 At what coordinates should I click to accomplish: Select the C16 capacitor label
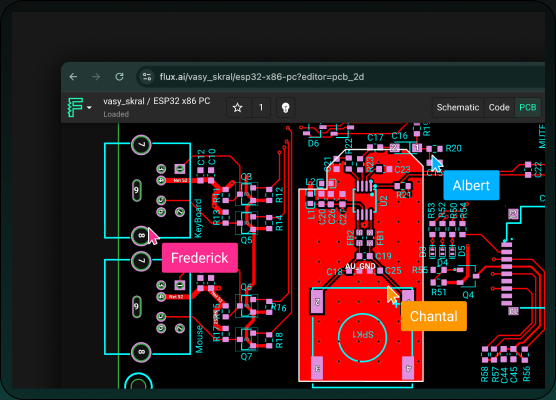pyautogui.click(x=400, y=136)
